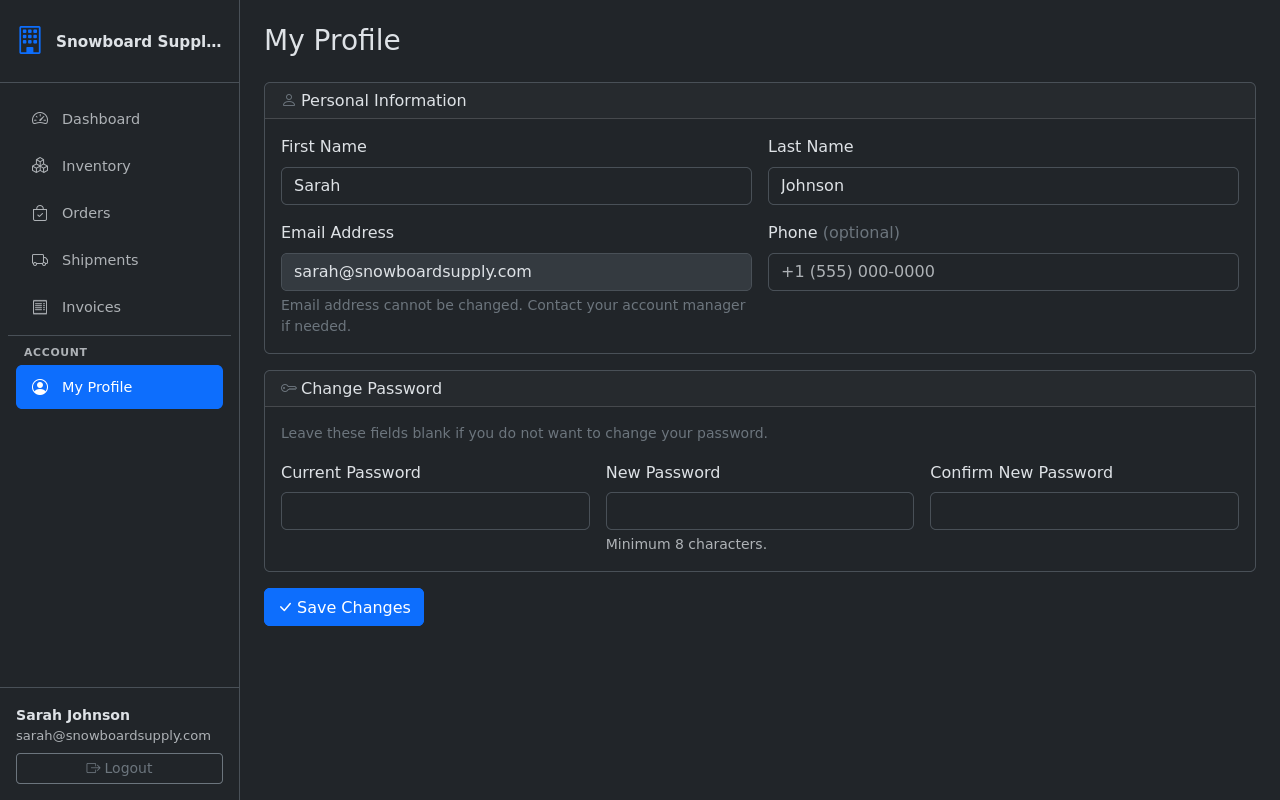Open the Dashboard page
Image resolution: width=1280 pixels, height=800 pixels.
100,118
